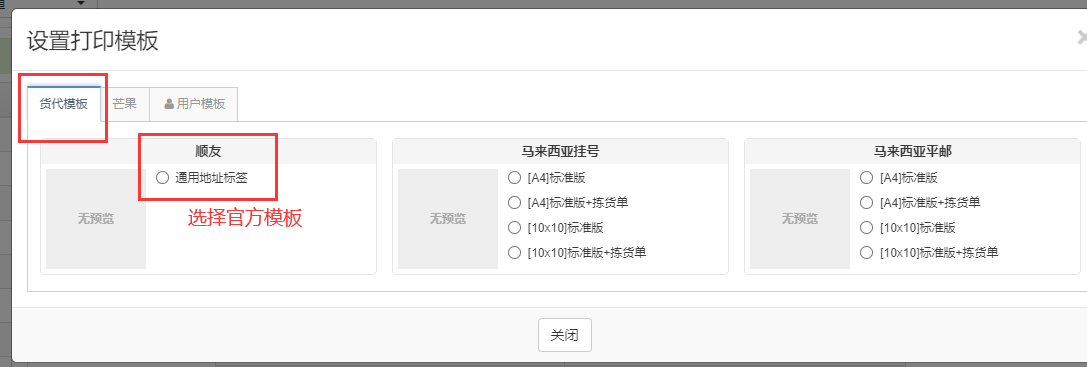Viewport: 1087px width, 367px height.
Task: Switch to the 货代模板 tab
Action: click(64, 104)
